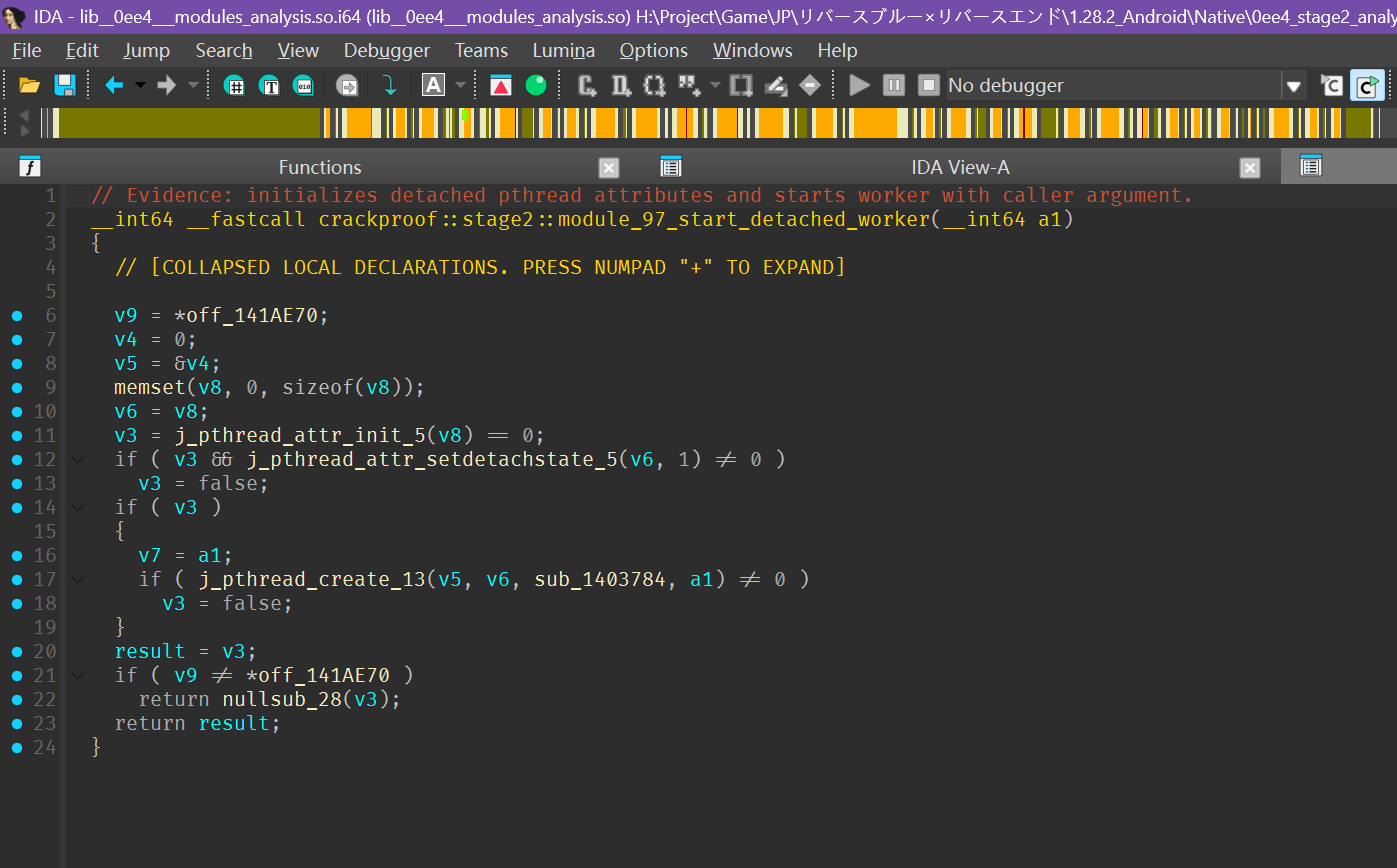Click the quotes-plus create string icon

[x=689, y=86]
